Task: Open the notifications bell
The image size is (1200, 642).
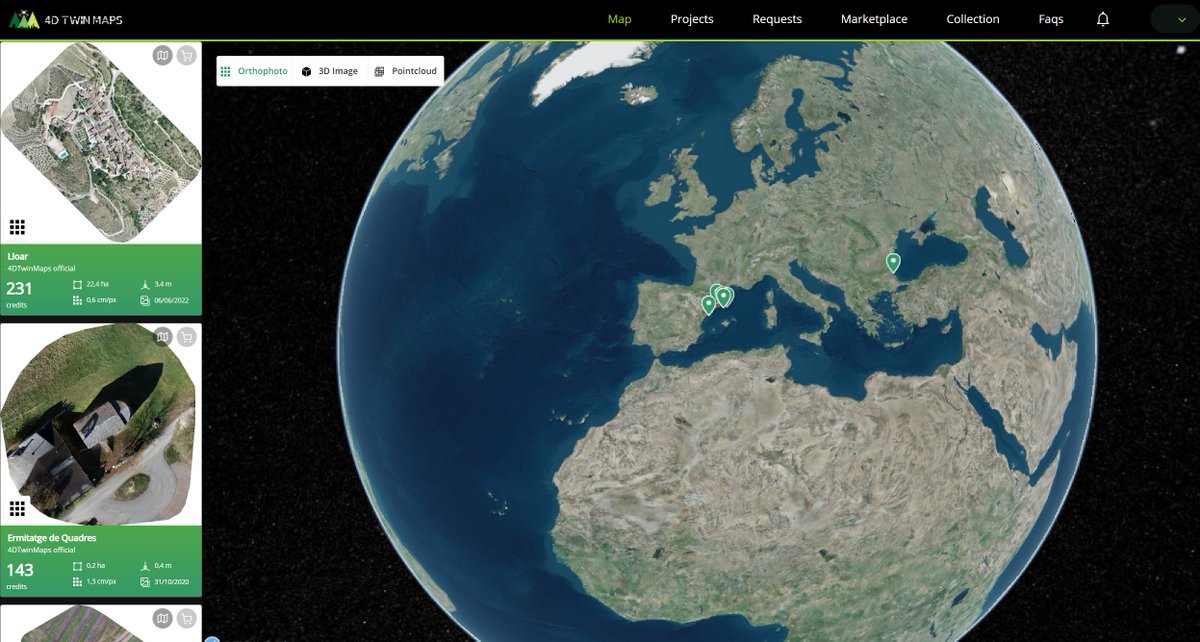Action: pyautogui.click(x=1103, y=19)
